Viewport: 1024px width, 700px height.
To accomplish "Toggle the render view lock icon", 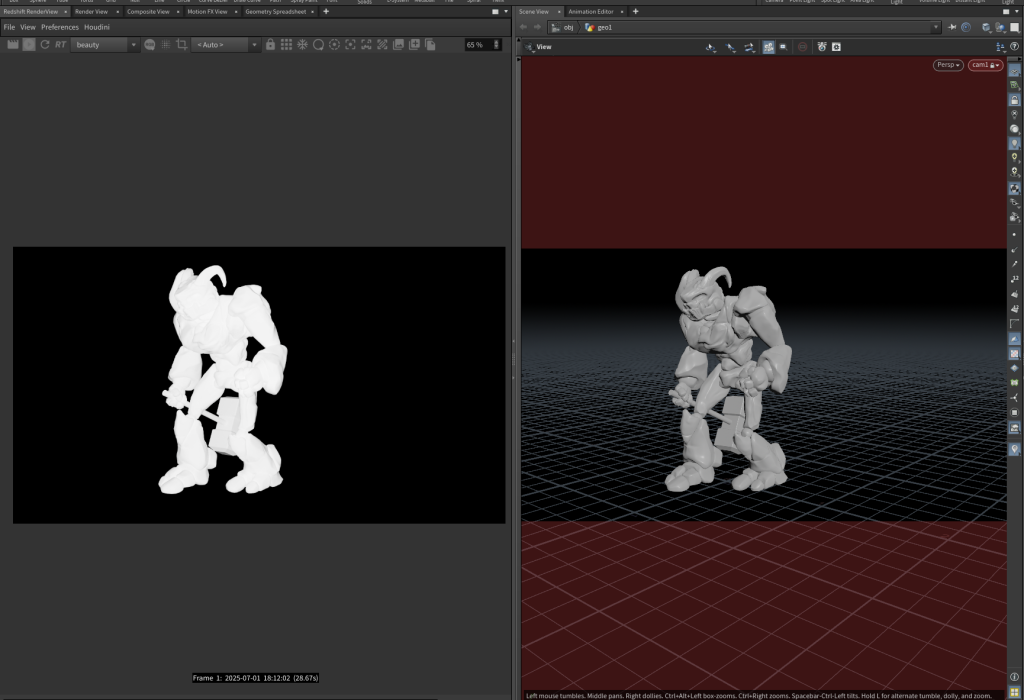I will pos(270,45).
